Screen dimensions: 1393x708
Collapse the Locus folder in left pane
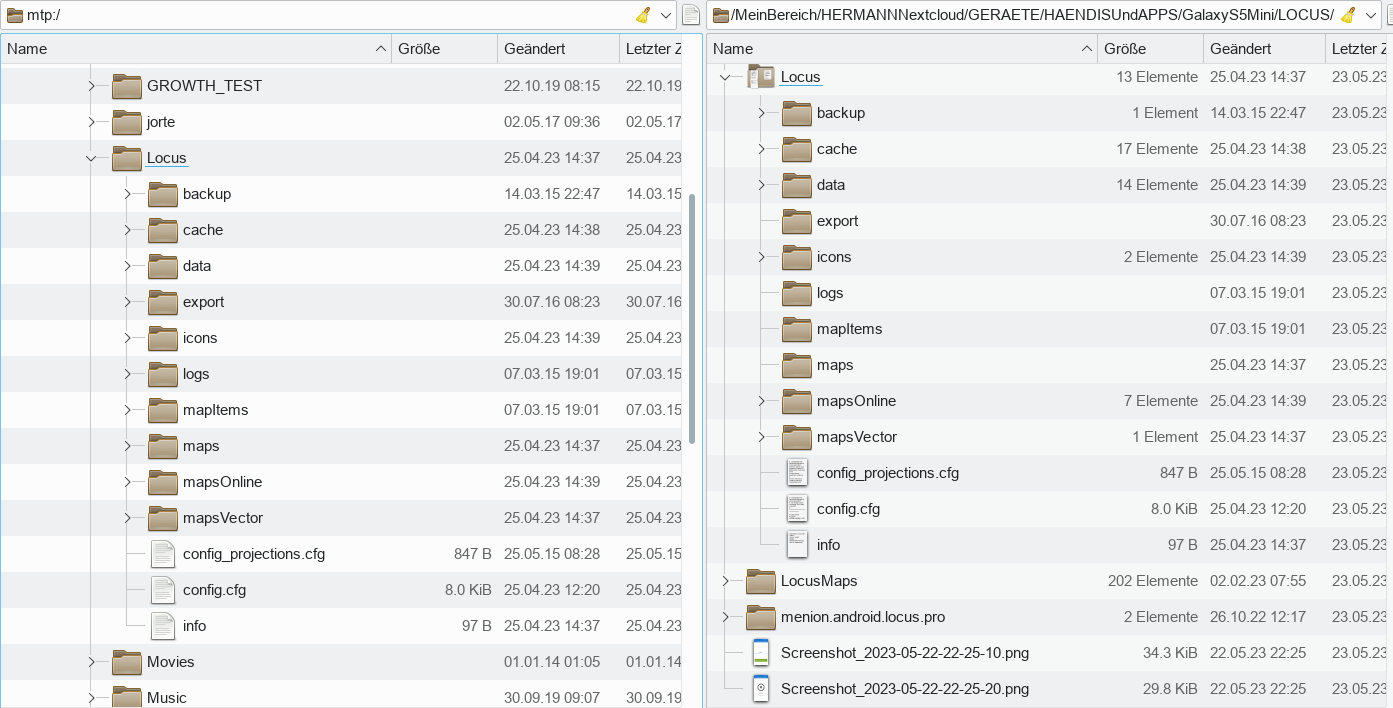[91, 158]
